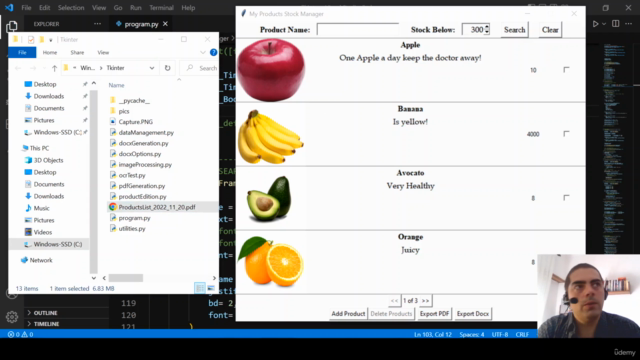Switch to details view icon in File Explorer
Image resolution: width=640 pixels, height=360 pixels.
pos(200,288)
